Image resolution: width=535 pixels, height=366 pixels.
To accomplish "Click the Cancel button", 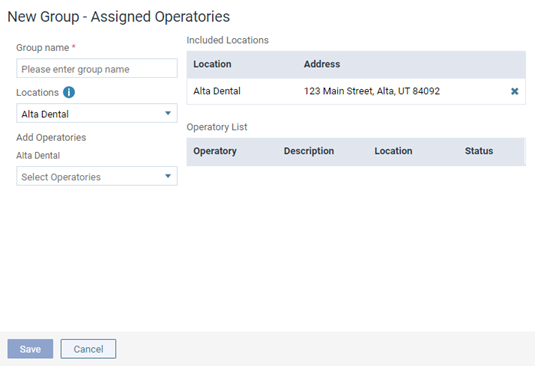I will click(x=88, y=349).
